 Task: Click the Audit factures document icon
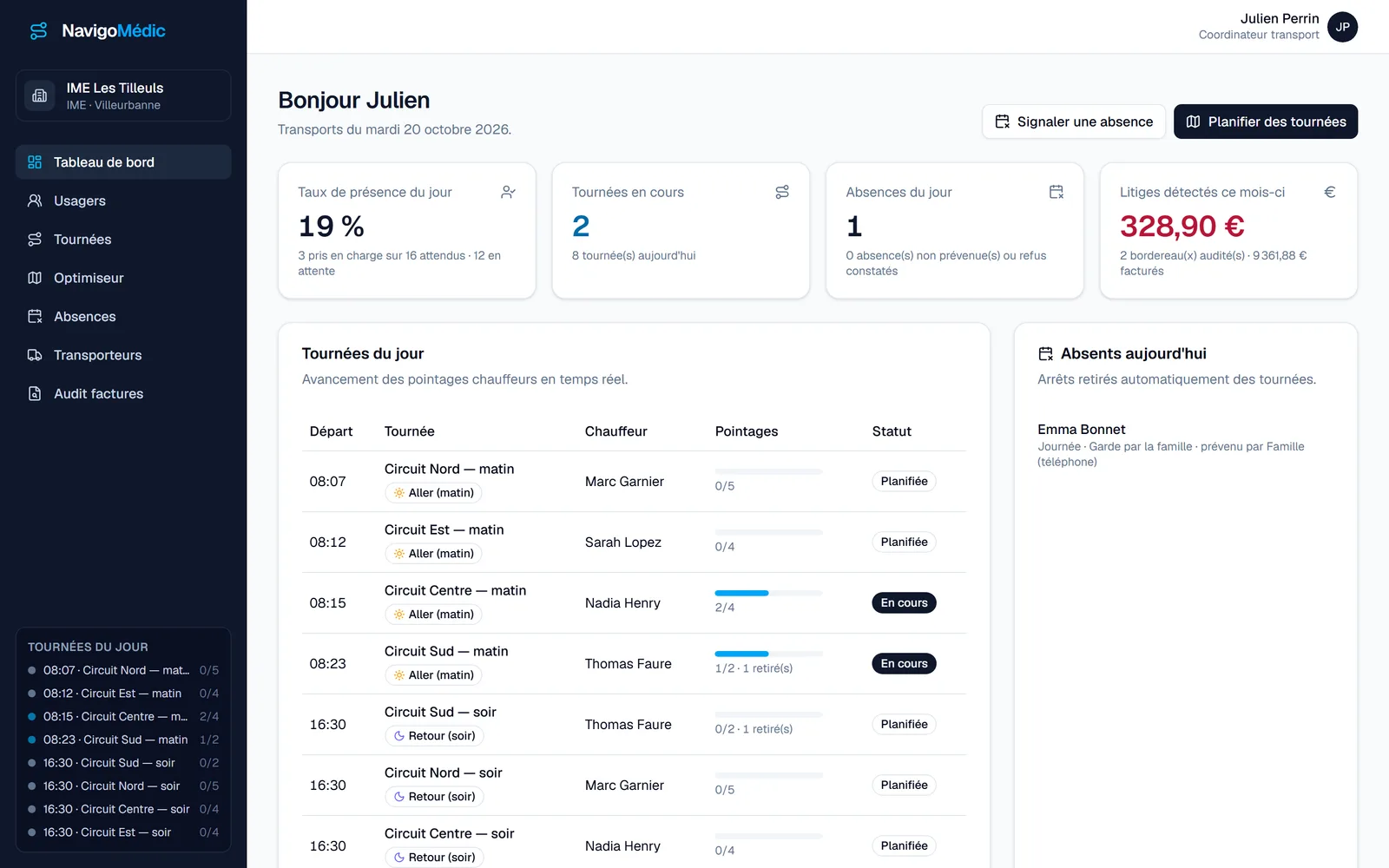(x=35, y=394)
